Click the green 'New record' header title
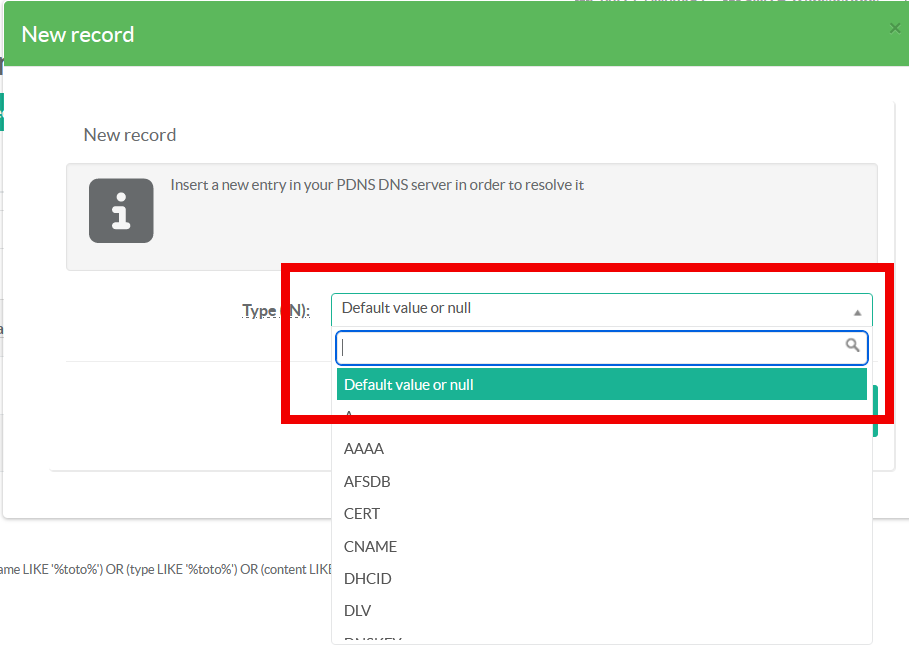Viewport: 909px width, 650px height. [x=78, y=34]
